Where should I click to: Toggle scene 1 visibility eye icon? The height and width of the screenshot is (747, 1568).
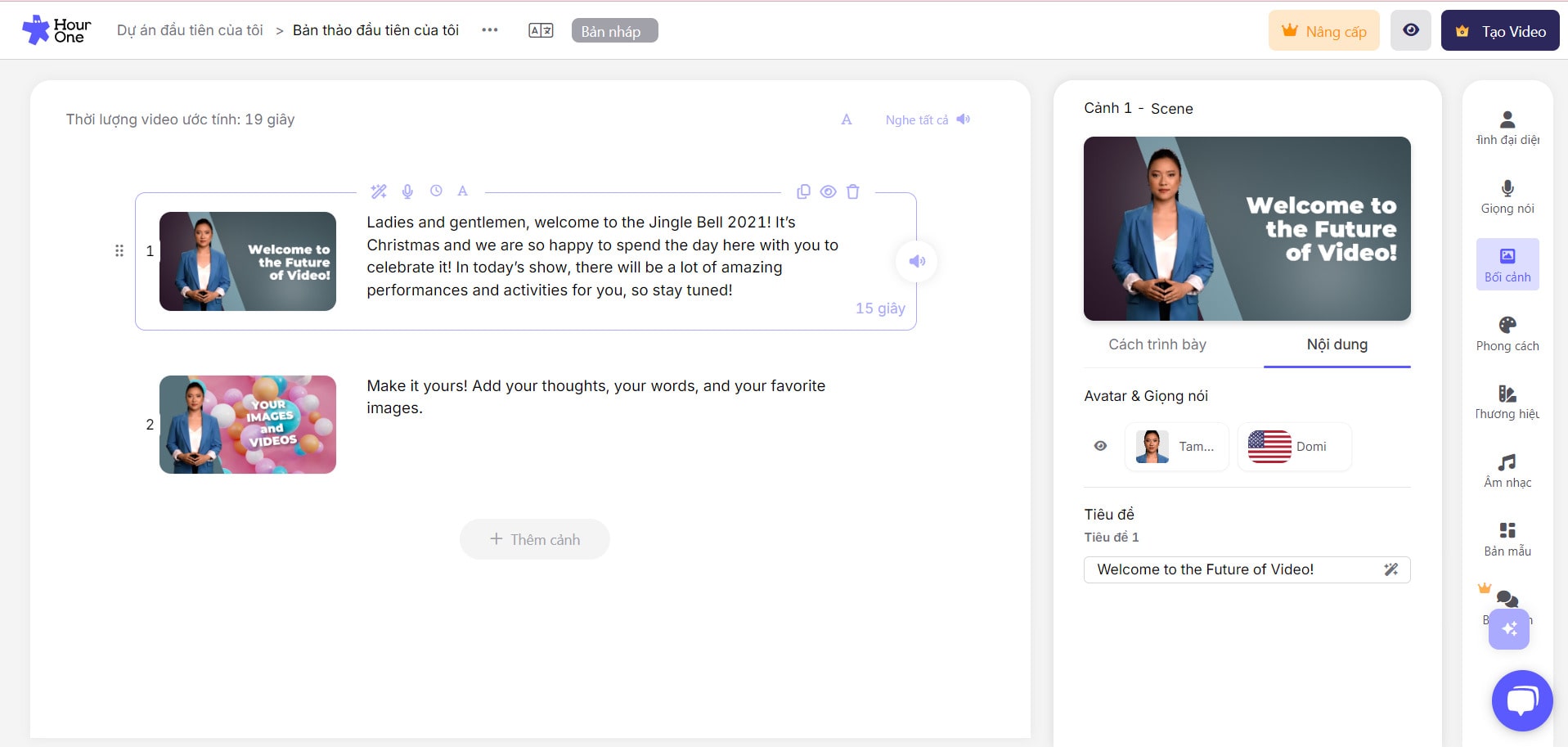tap(828, 191)
